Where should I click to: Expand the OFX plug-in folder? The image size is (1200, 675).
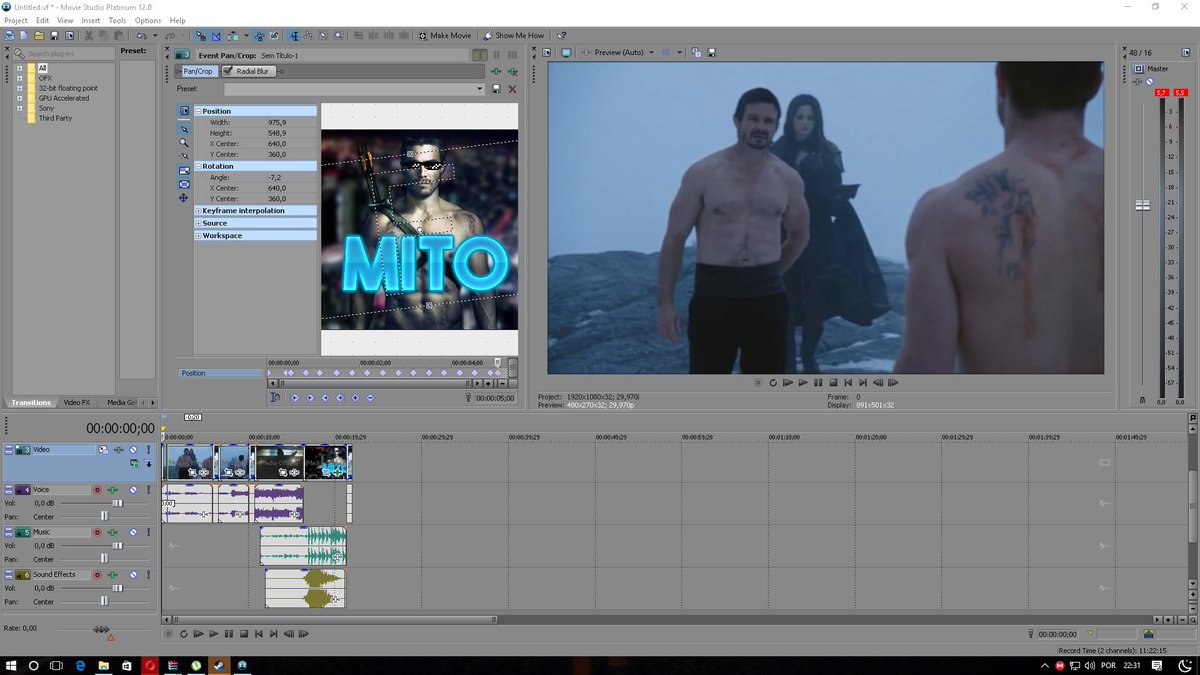[19, 78]
